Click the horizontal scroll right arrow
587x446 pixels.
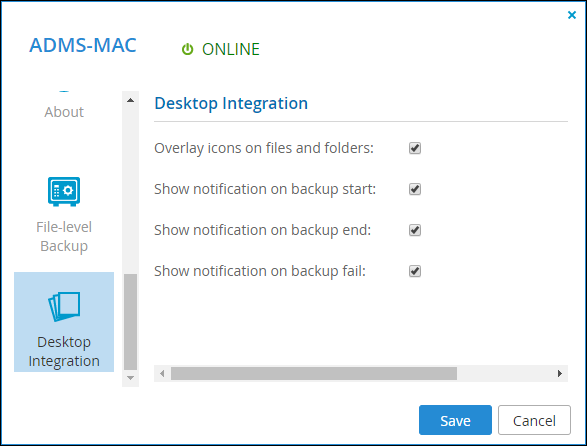point(560,373)
